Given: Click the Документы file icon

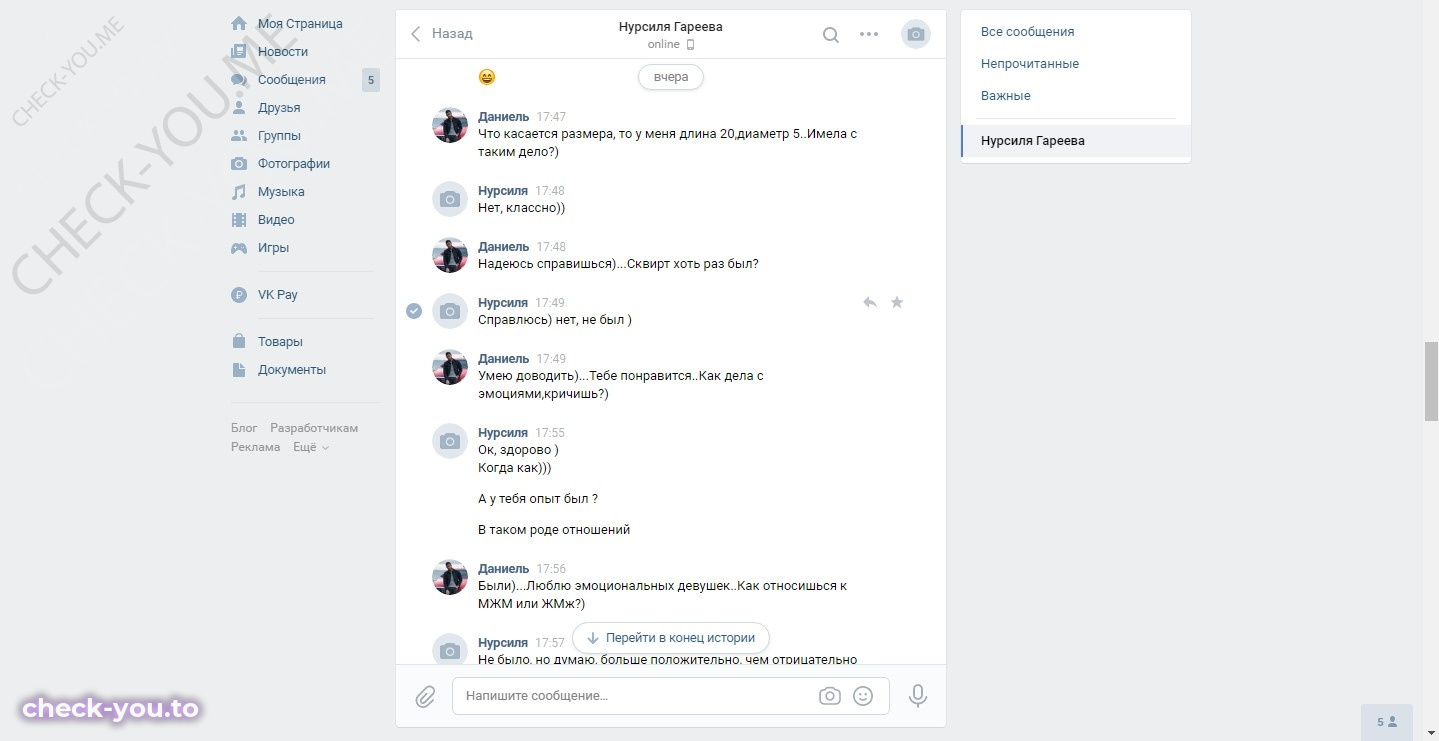Looking at the screenshot, I should coord(239,369).
